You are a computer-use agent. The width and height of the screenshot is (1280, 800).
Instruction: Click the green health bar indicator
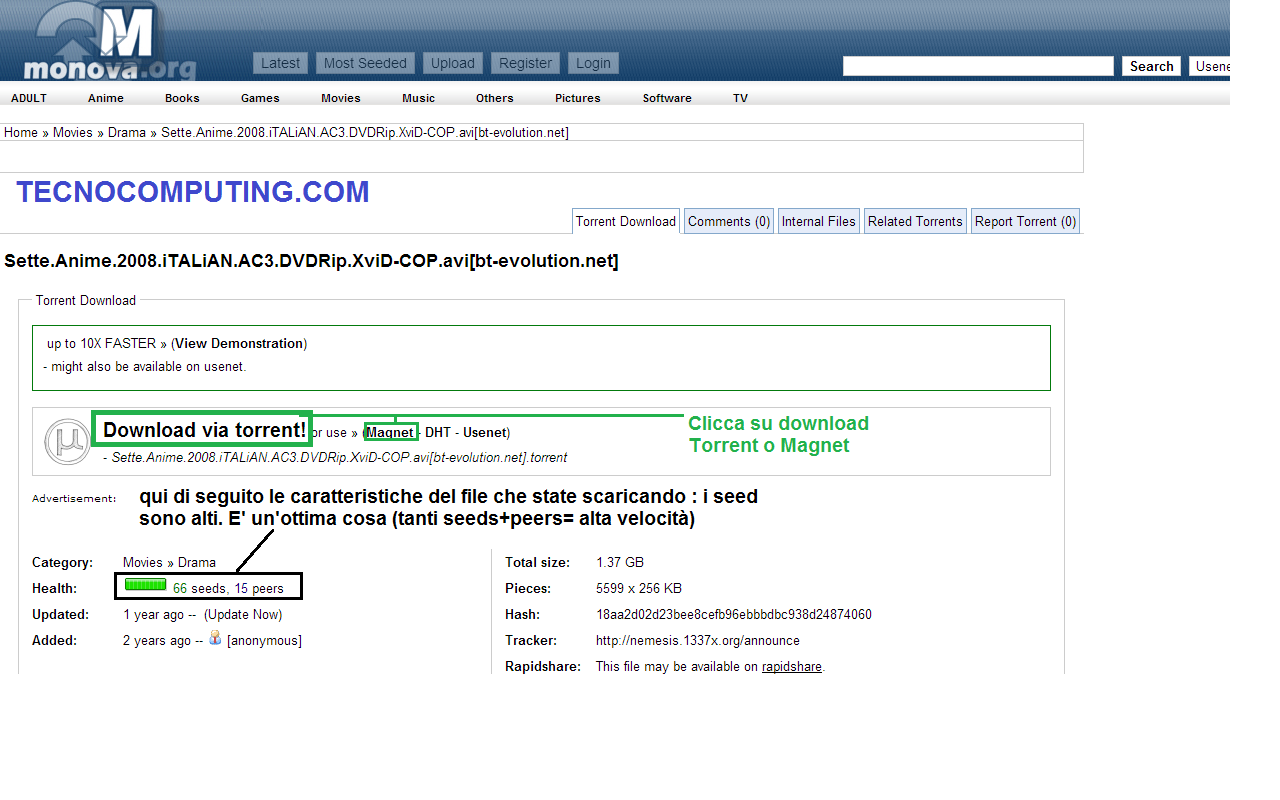point(146,585)
